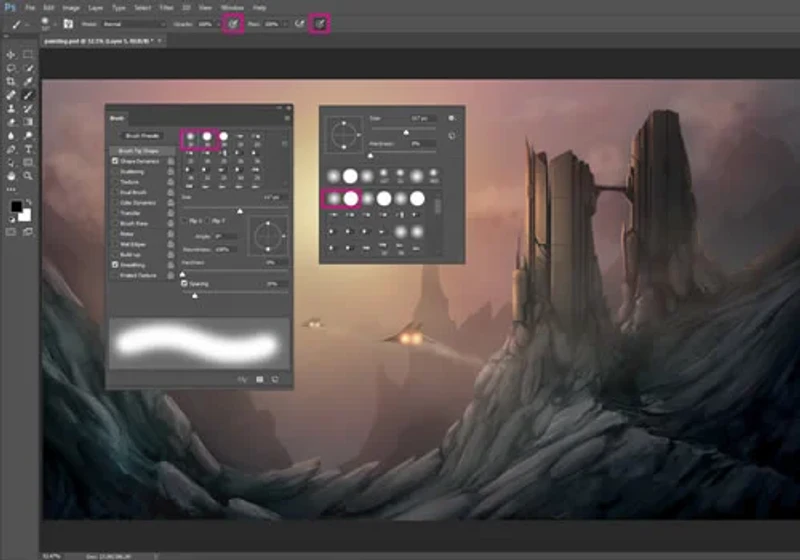Select the Lasso tool
800x560 pixels.
pos(11,68)
